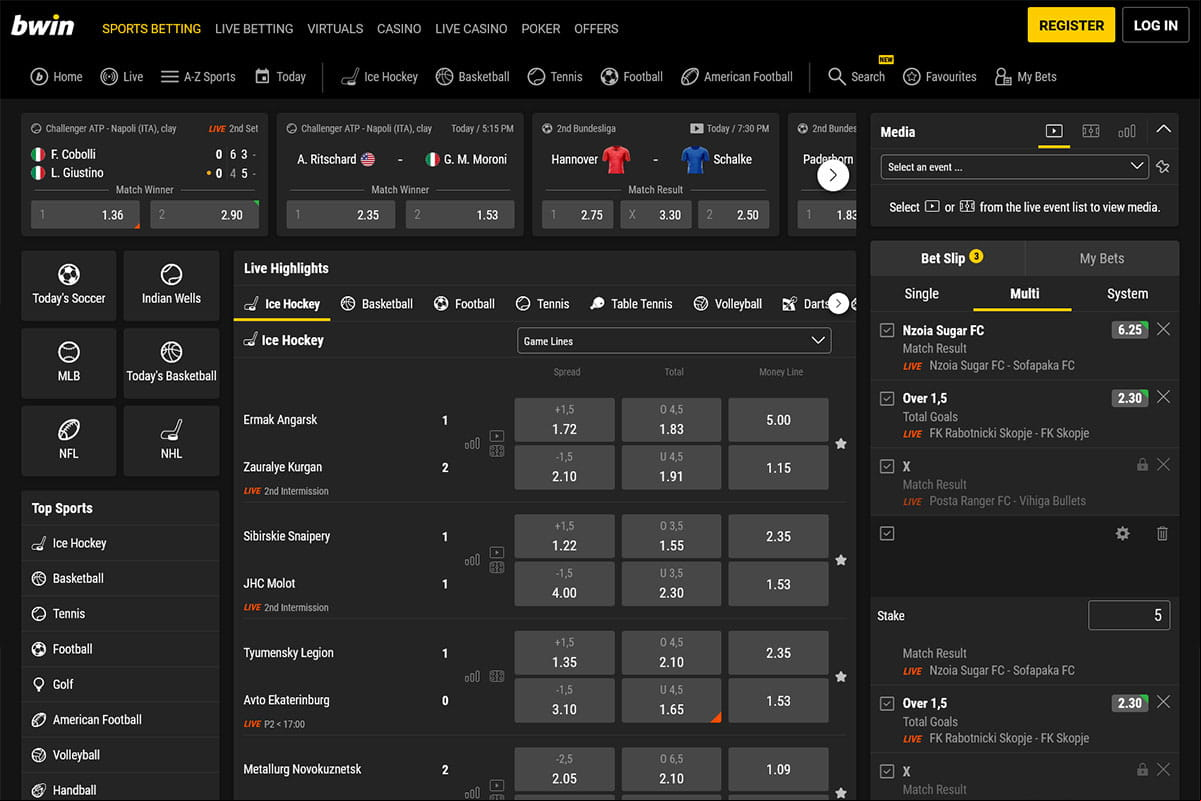
Task: Open the Today's Soccer quick link tile
Action: point(69,285)
